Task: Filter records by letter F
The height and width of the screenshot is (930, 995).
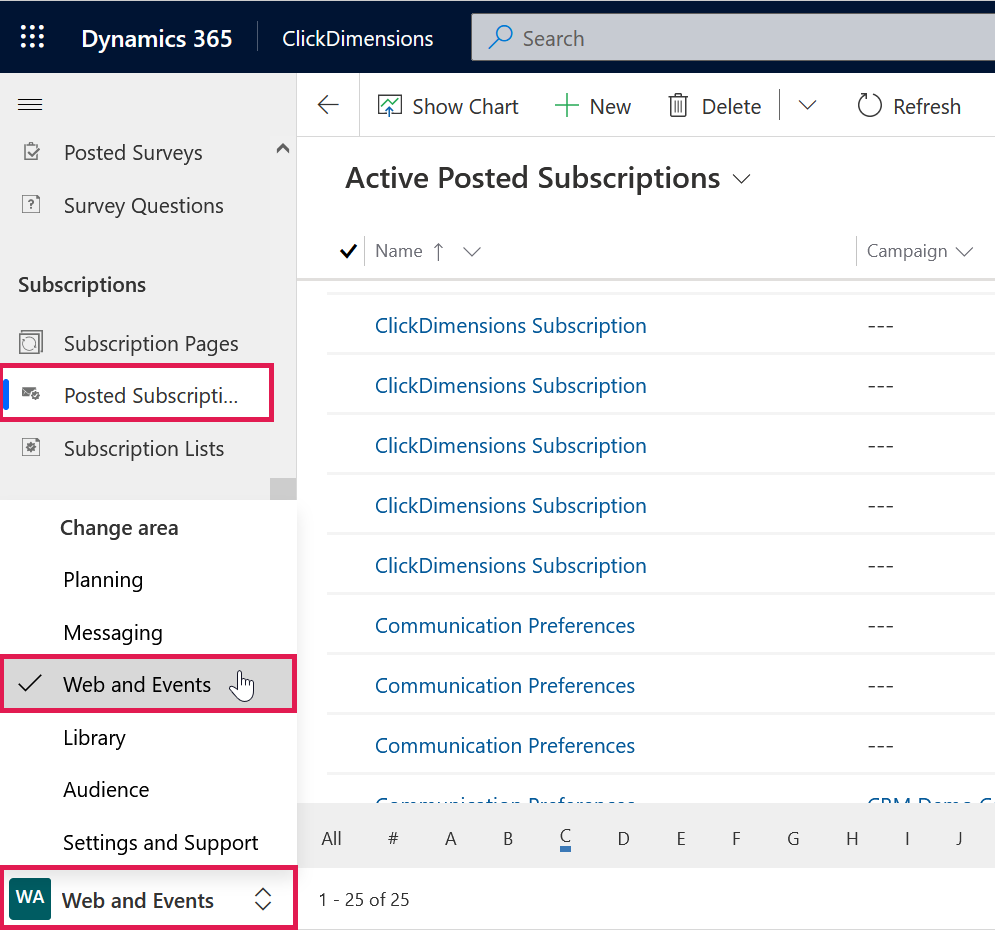Action: coord(736,839)
